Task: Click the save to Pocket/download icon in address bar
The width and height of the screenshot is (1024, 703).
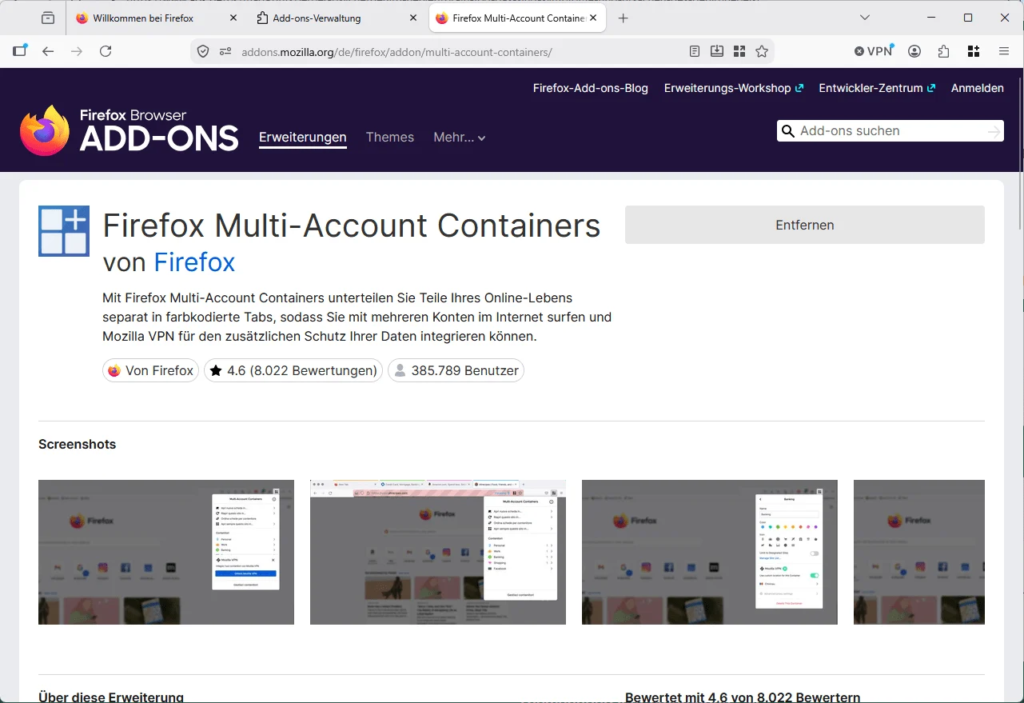Action: (716, 51)
